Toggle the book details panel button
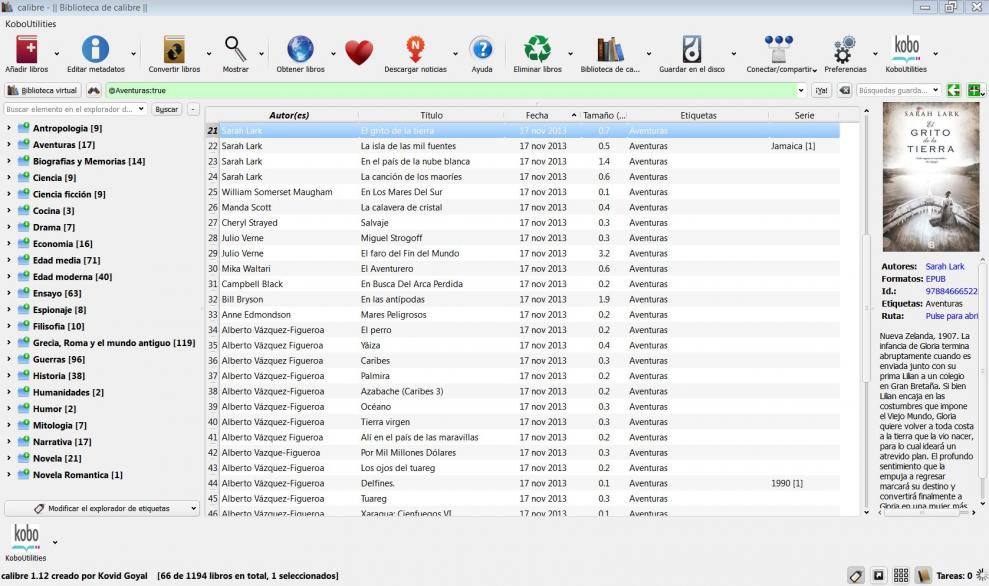 [923, 575]
